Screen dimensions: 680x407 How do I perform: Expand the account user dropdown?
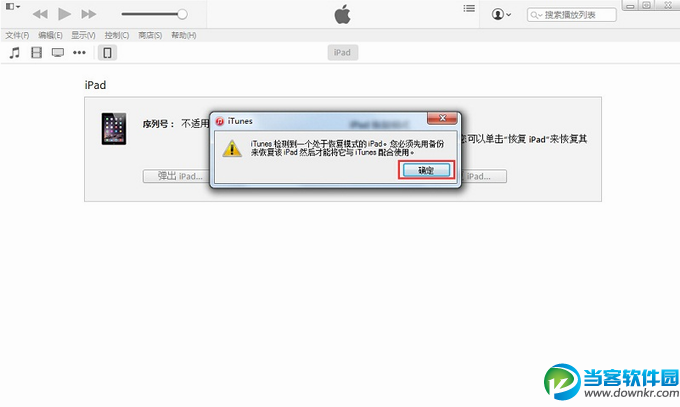click(x=501, y=14)
